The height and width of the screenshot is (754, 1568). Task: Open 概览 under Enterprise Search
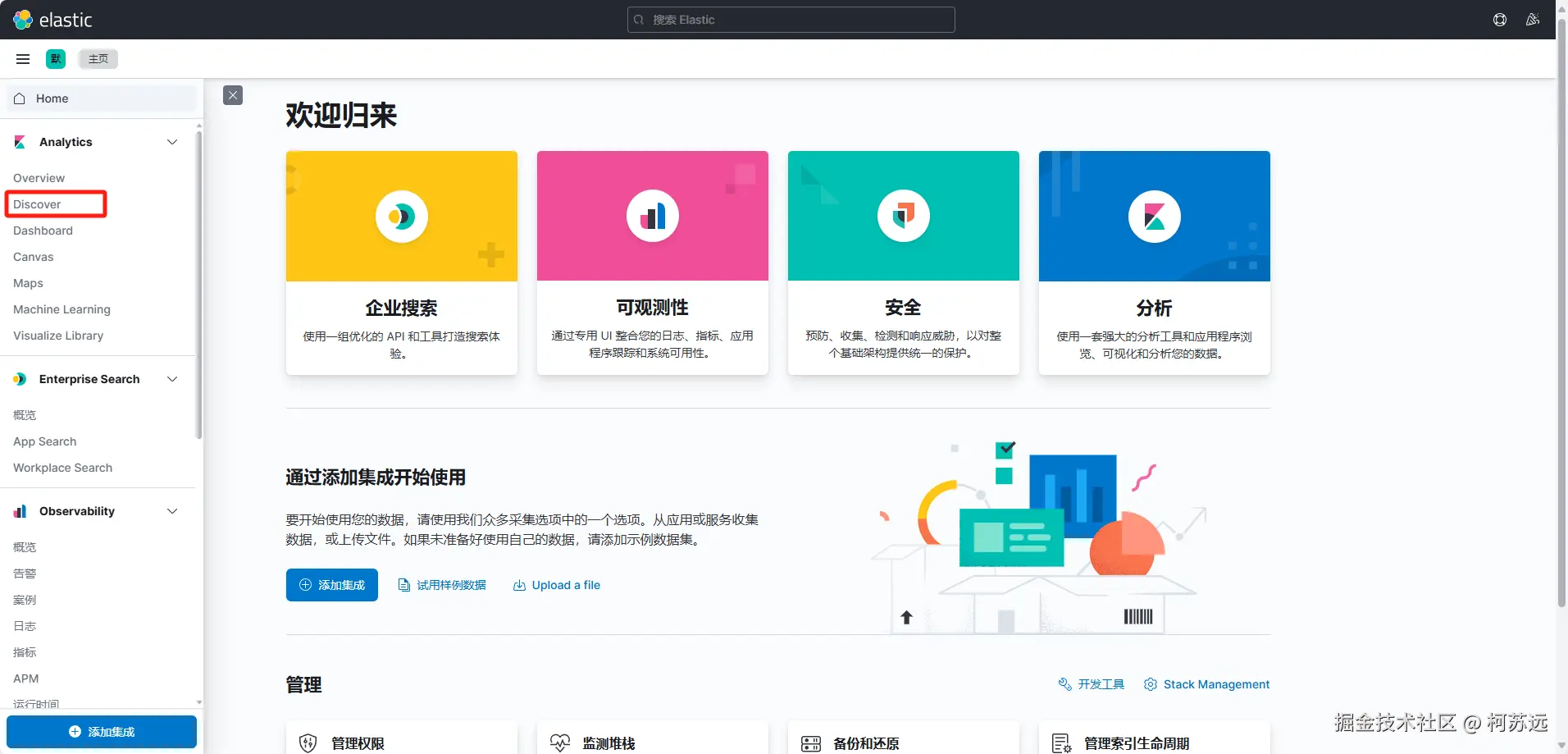25,415
